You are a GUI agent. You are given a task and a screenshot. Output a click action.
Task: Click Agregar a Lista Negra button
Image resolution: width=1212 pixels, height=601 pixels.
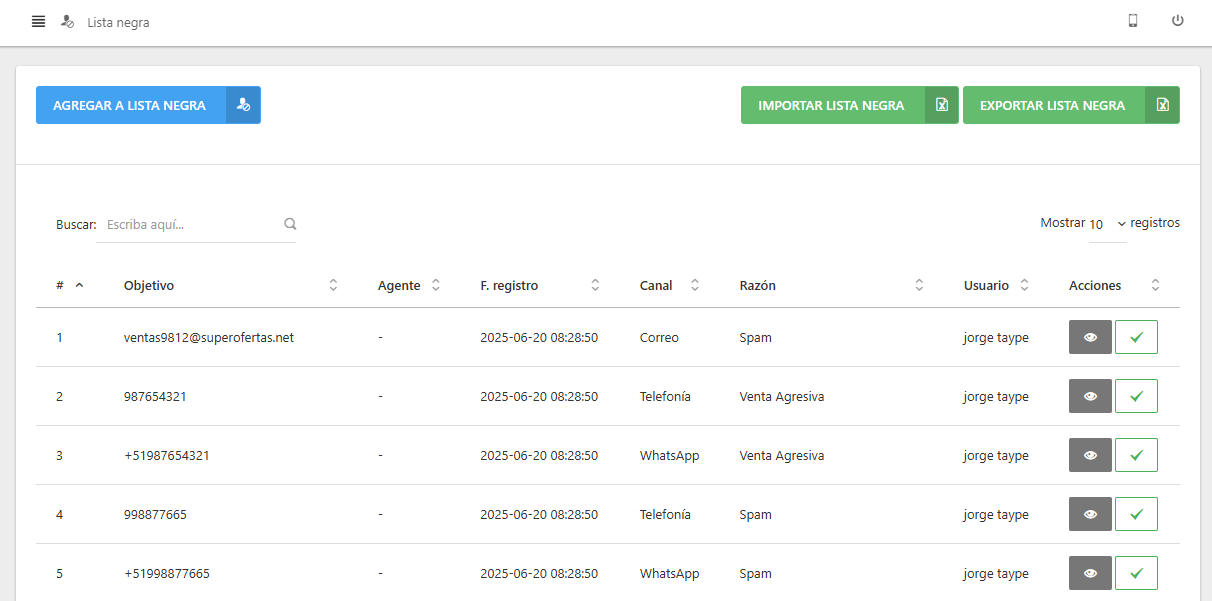click(130, 105)
